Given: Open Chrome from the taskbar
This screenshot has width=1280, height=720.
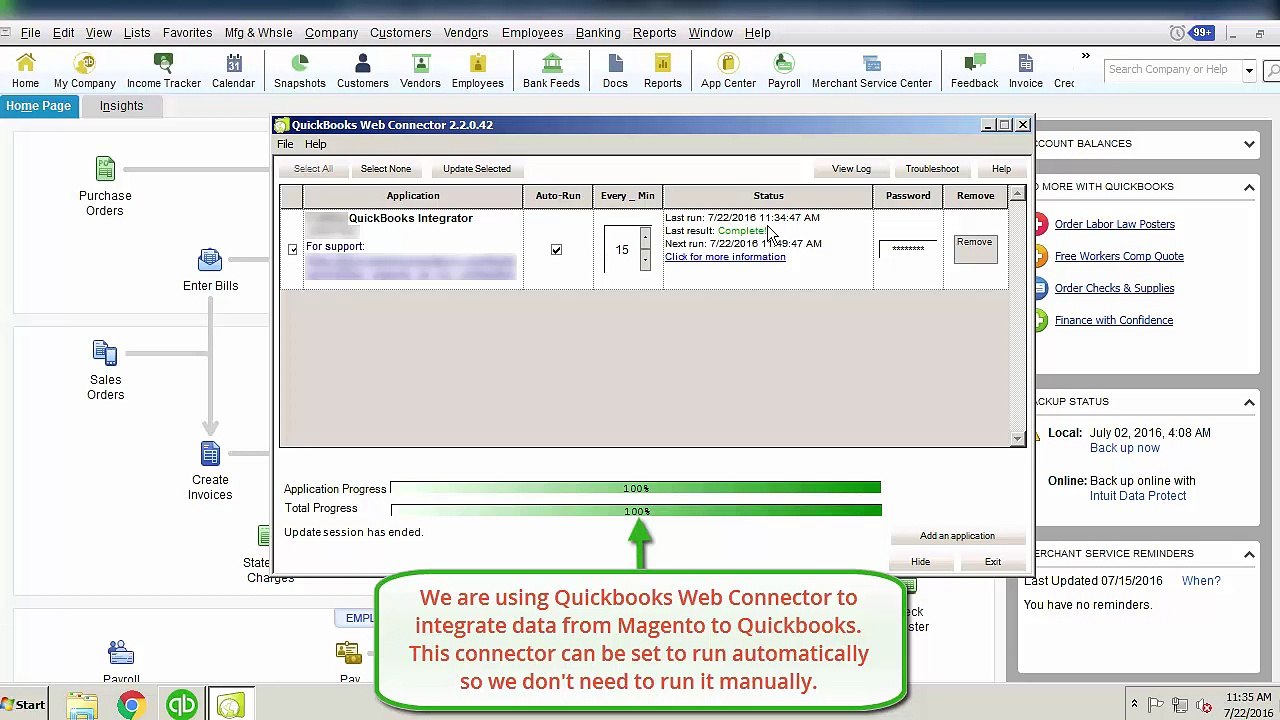Looking at the screenshot, I should (x=131, y=705).
